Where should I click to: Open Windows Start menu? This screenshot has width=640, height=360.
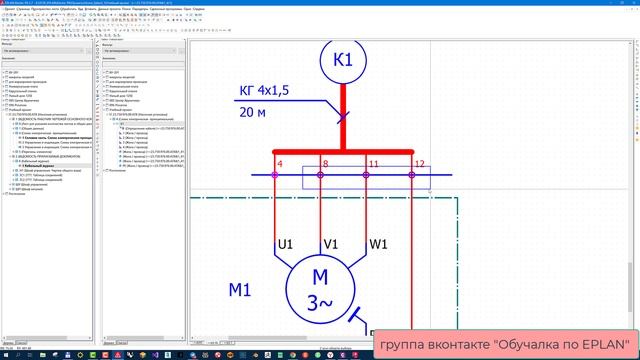pyautogui.click(x=5, y=355)
